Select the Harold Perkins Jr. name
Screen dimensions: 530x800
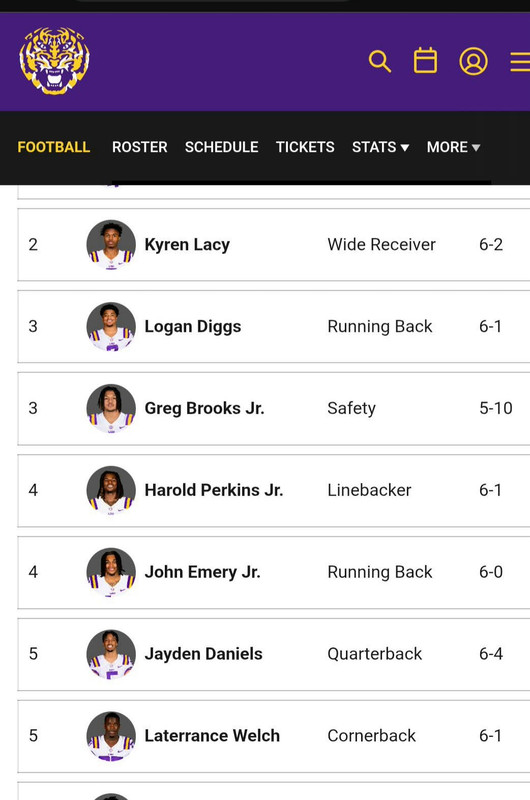(214, 490)
